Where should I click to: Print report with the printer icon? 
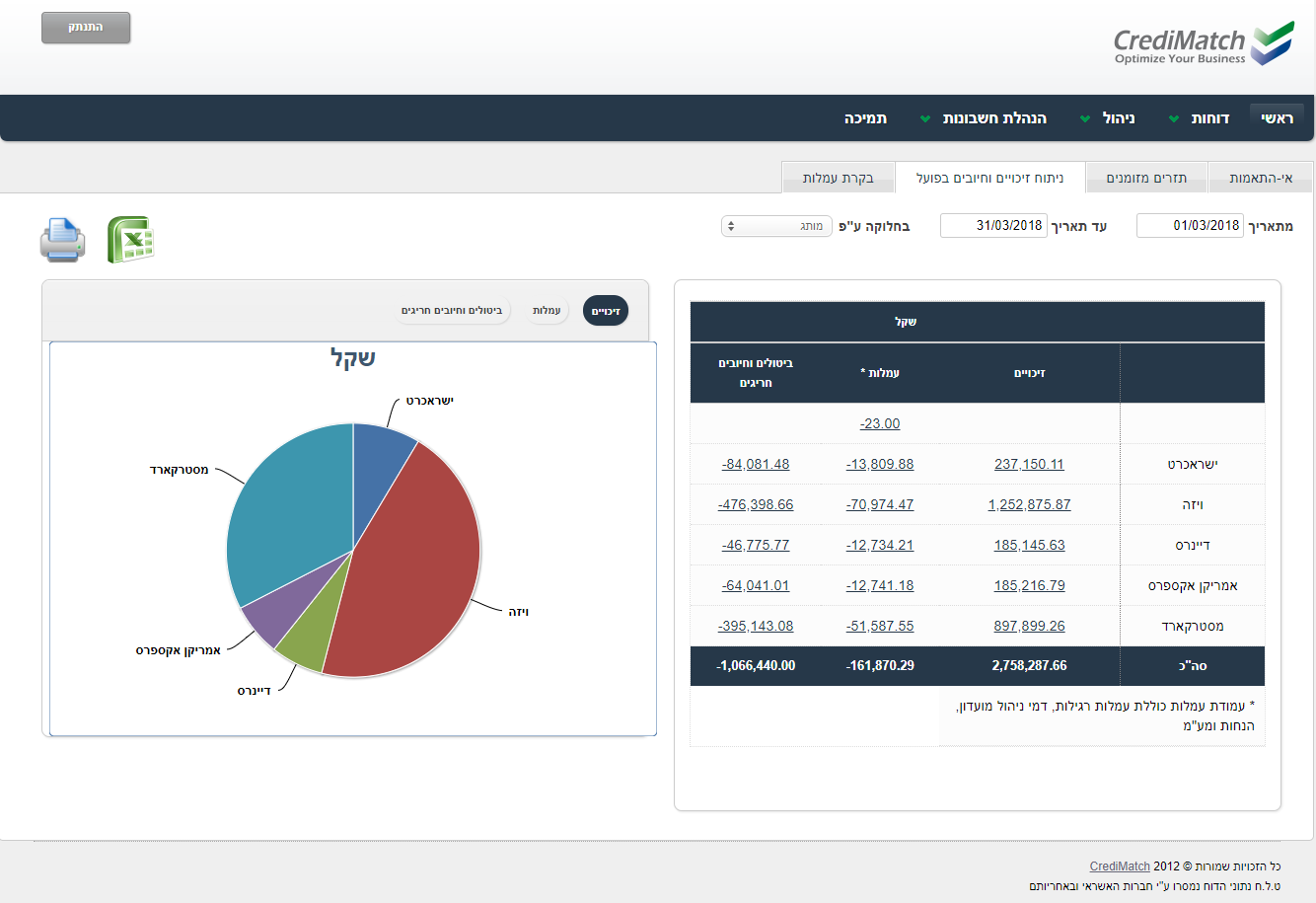point(62,241)
